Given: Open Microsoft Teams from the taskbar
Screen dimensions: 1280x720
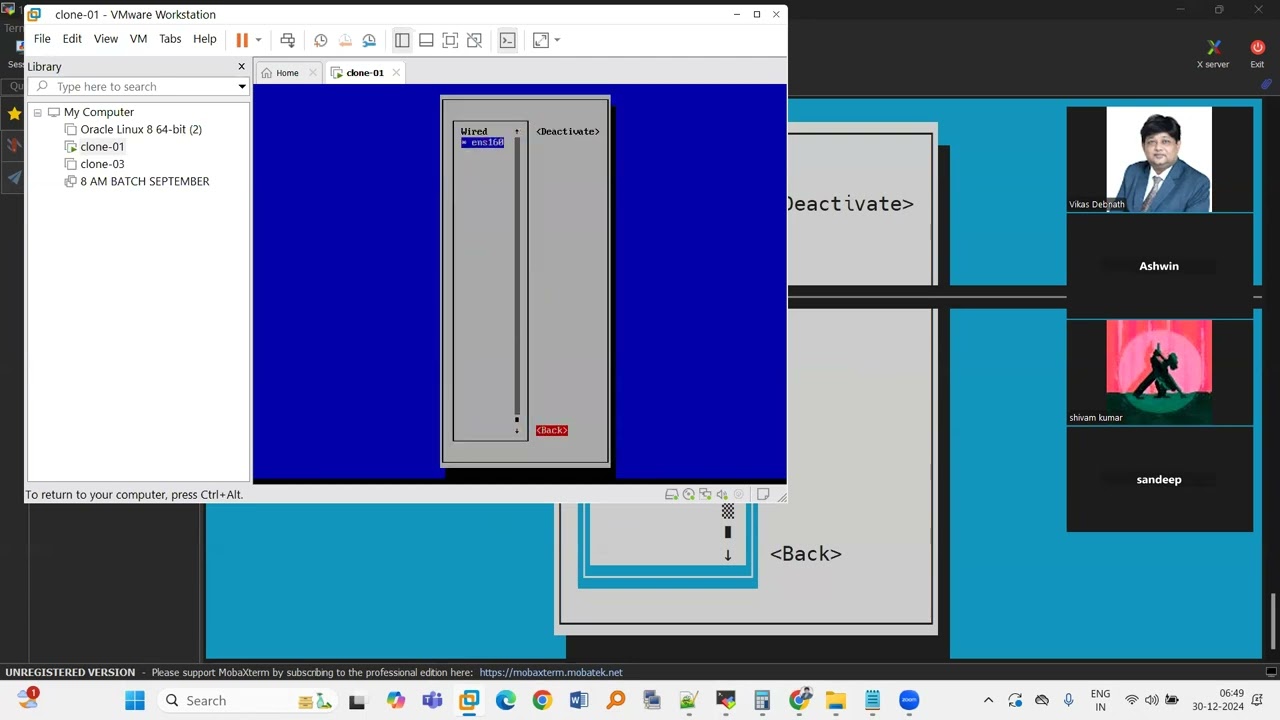Looking at the screenshot, I should 432,700.
